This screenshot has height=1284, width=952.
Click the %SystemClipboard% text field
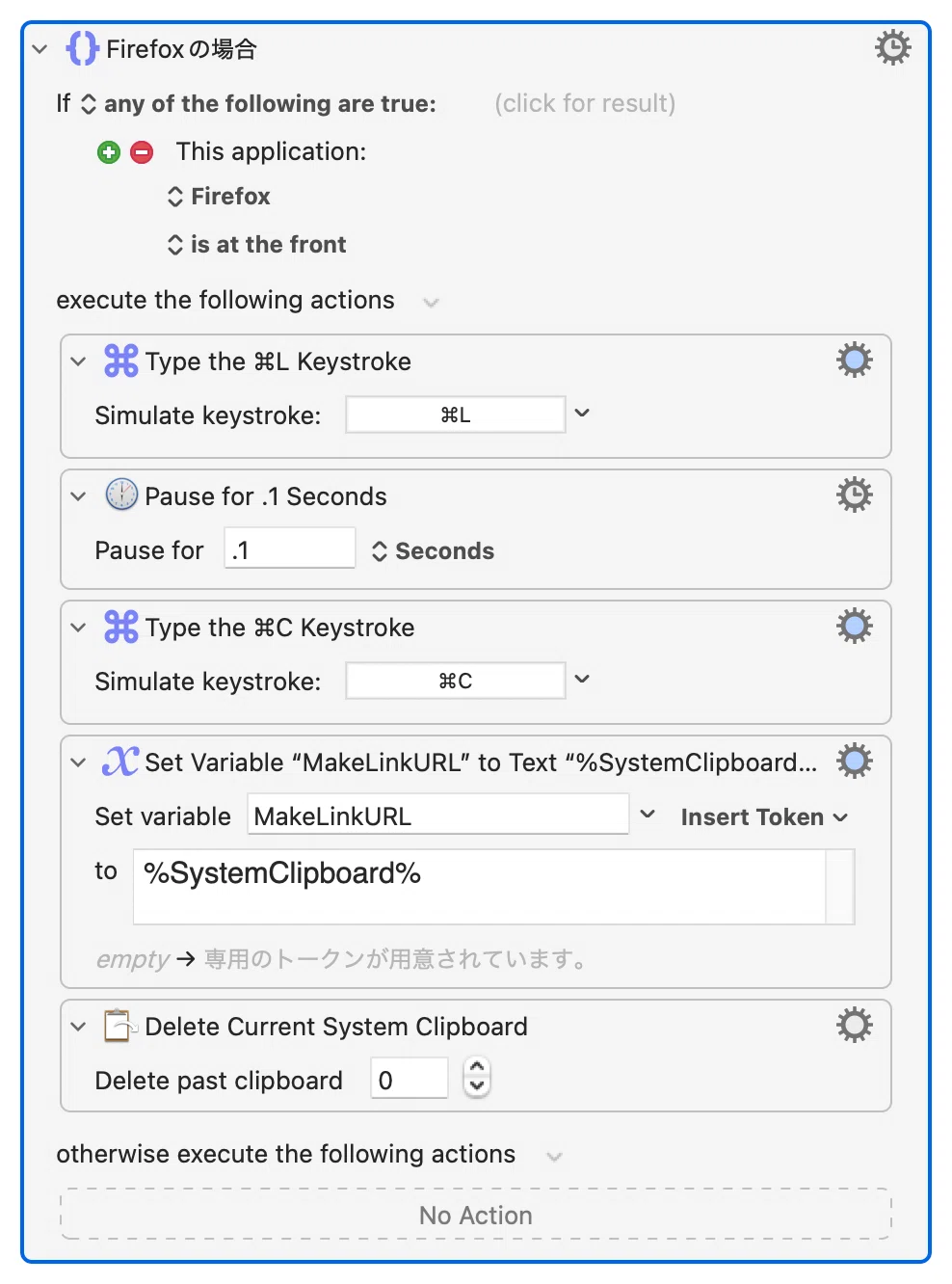pyautogui.click(x=480, y=887)
